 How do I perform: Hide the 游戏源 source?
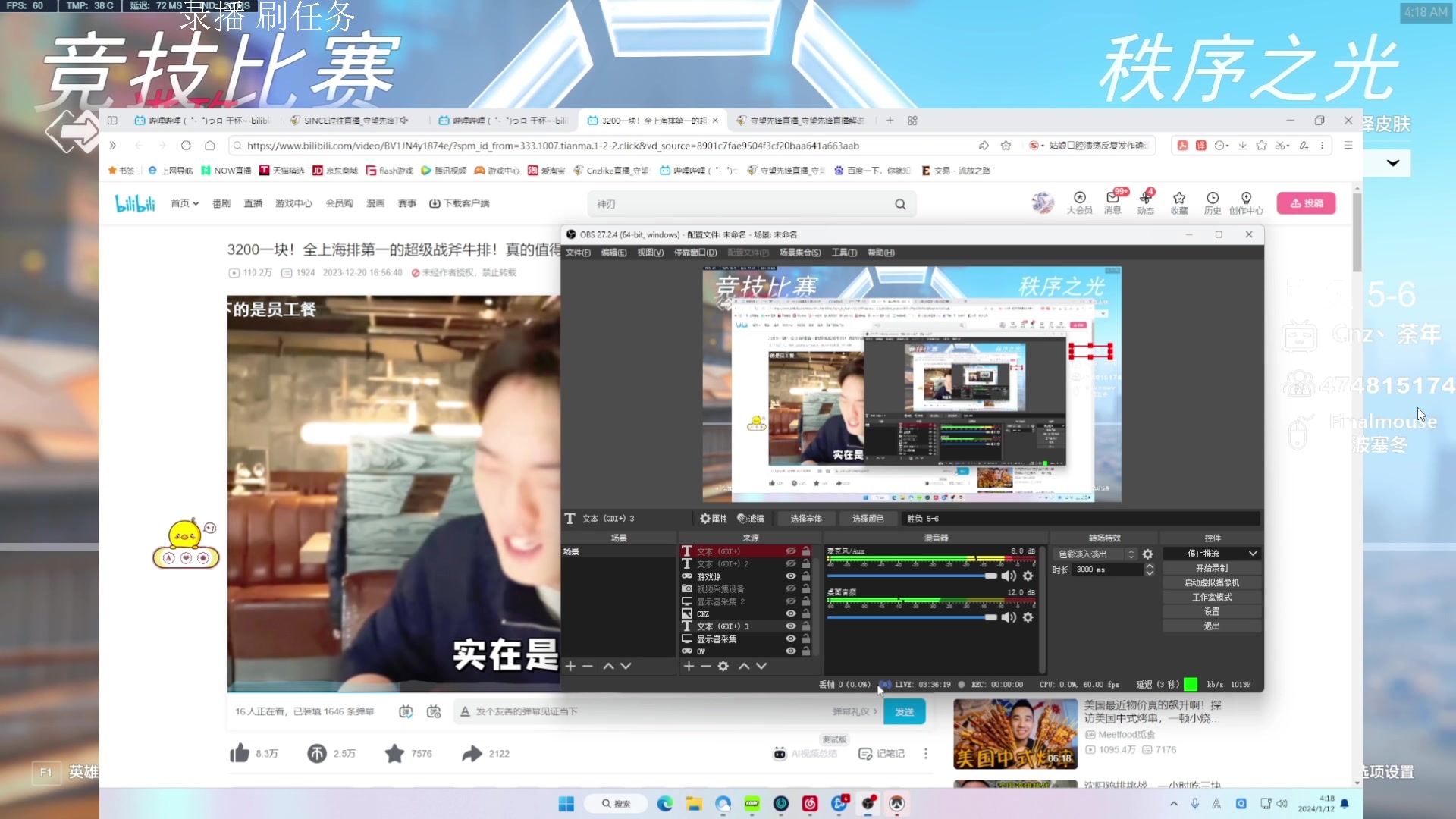click(x=791, y=576)
